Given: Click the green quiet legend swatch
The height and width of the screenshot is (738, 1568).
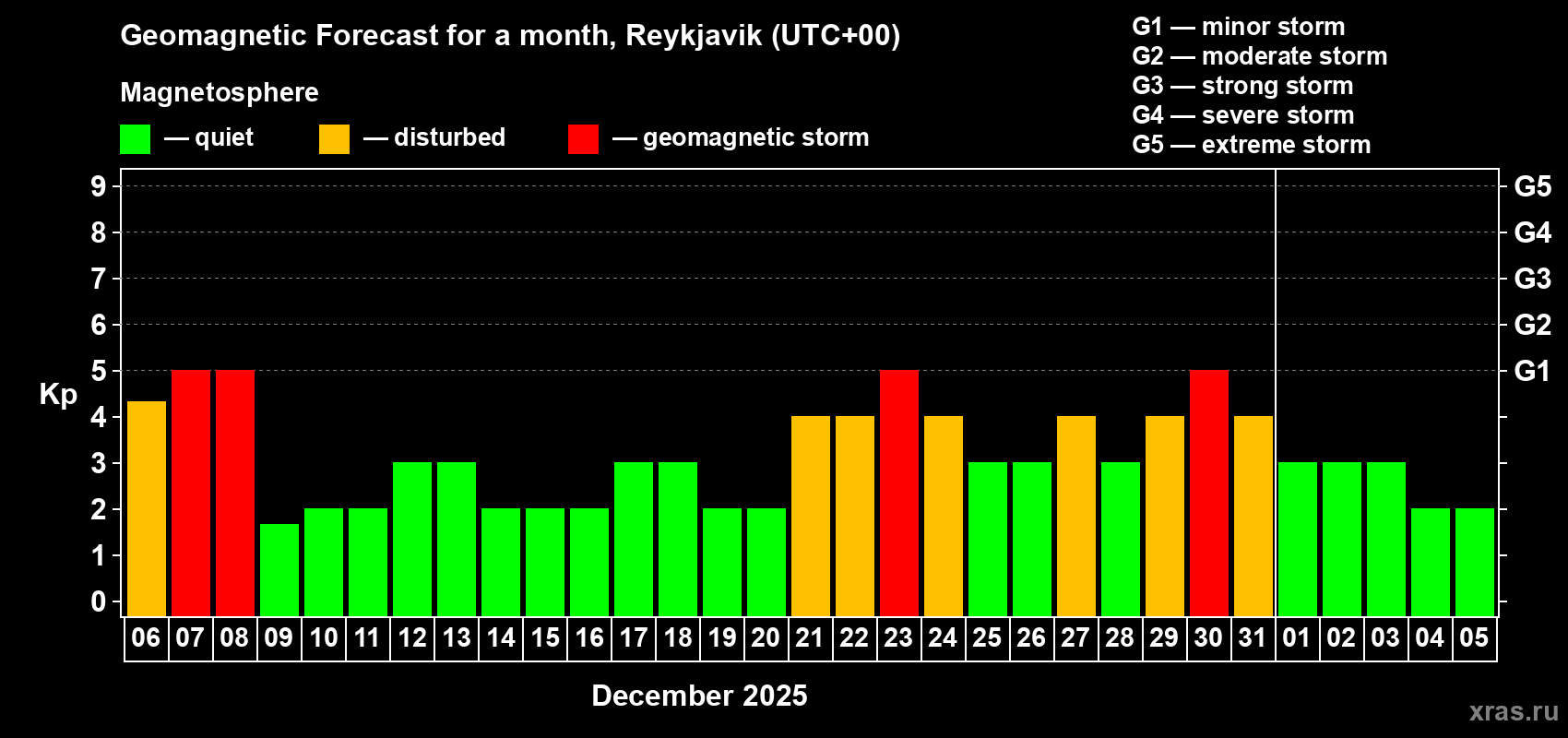Looking at the screenshot, I should click(135, 139).
